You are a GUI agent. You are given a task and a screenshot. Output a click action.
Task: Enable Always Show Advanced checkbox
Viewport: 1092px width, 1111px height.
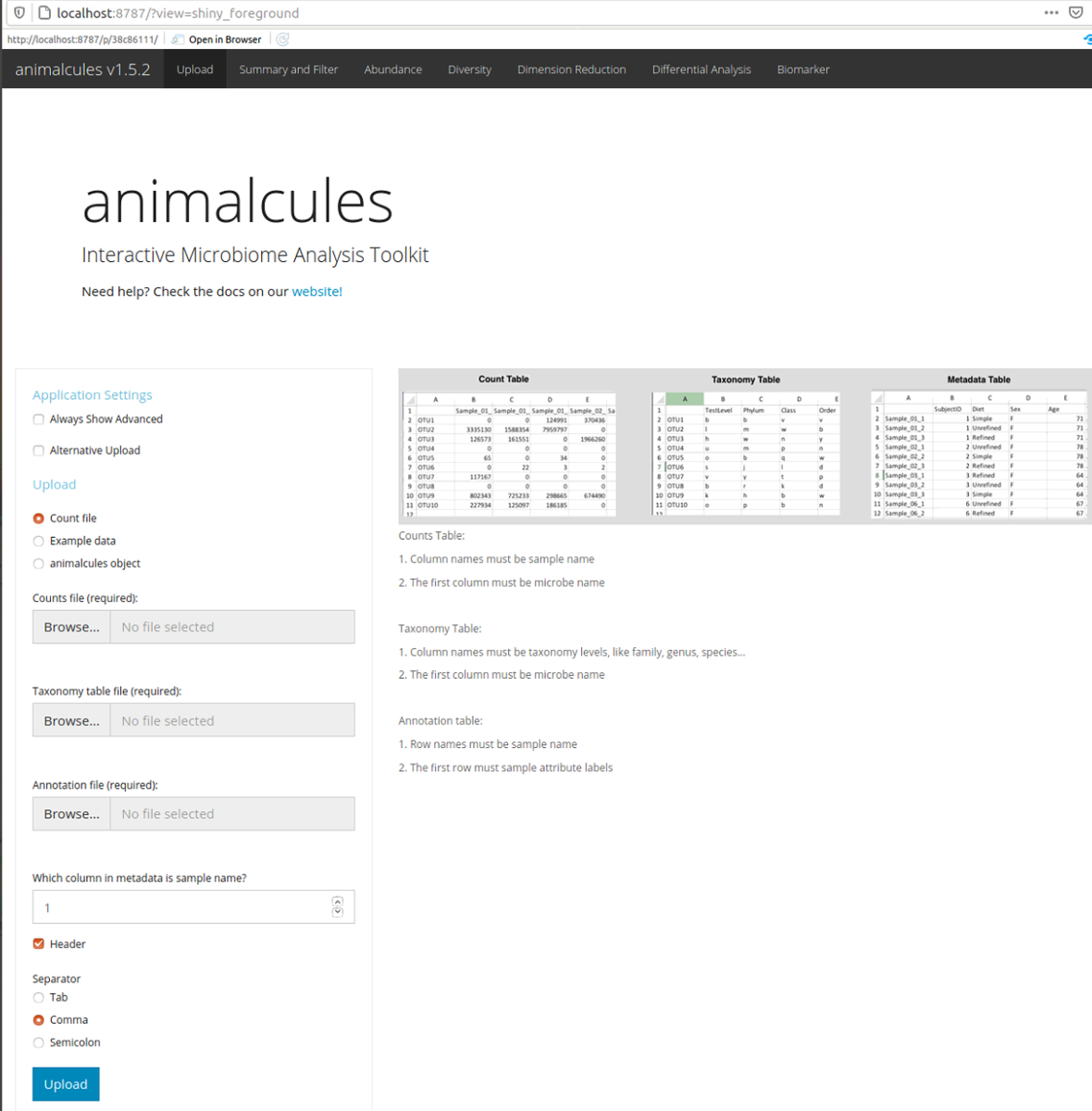pos(39,419)
